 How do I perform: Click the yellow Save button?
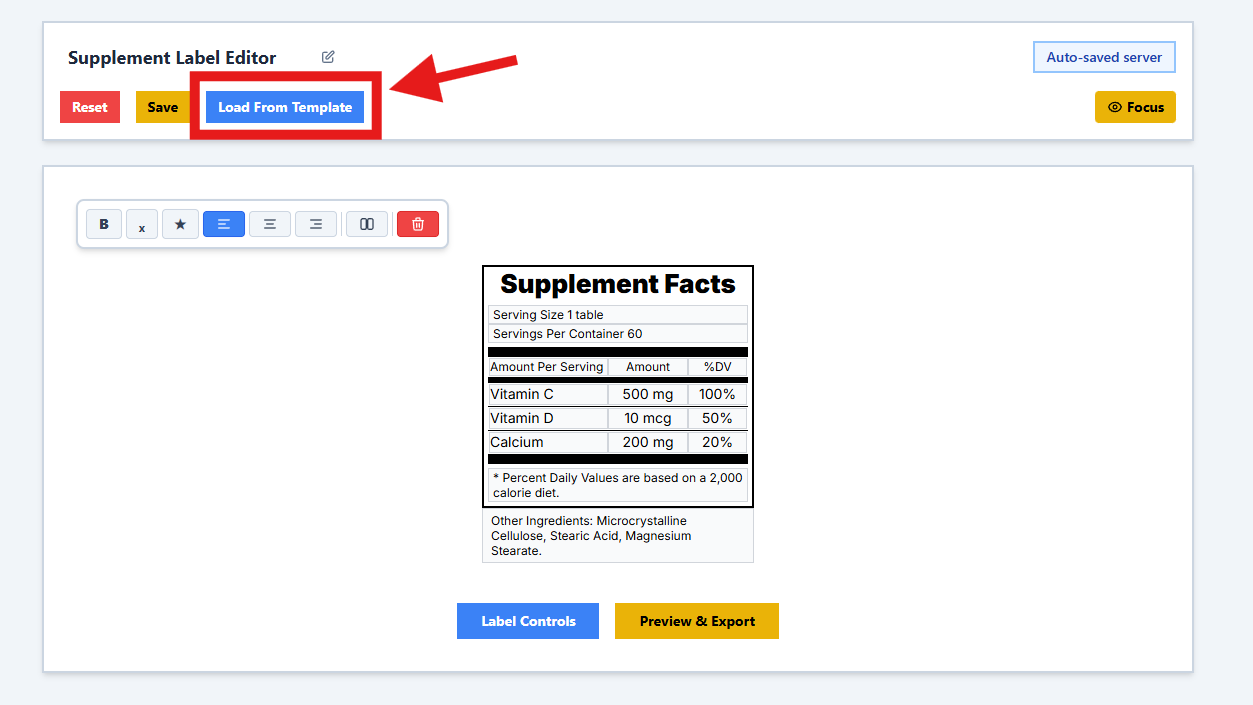pos(162,107)
